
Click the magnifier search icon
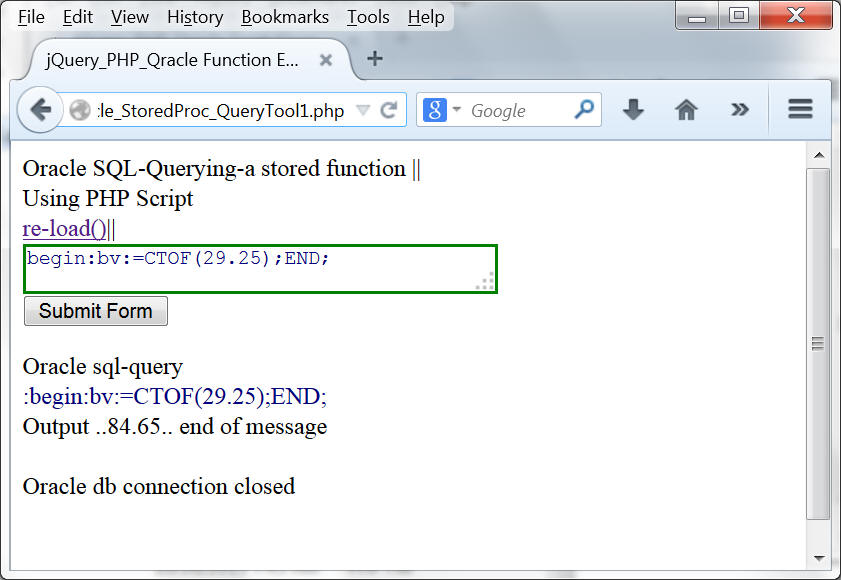click(x=584, y=109)
